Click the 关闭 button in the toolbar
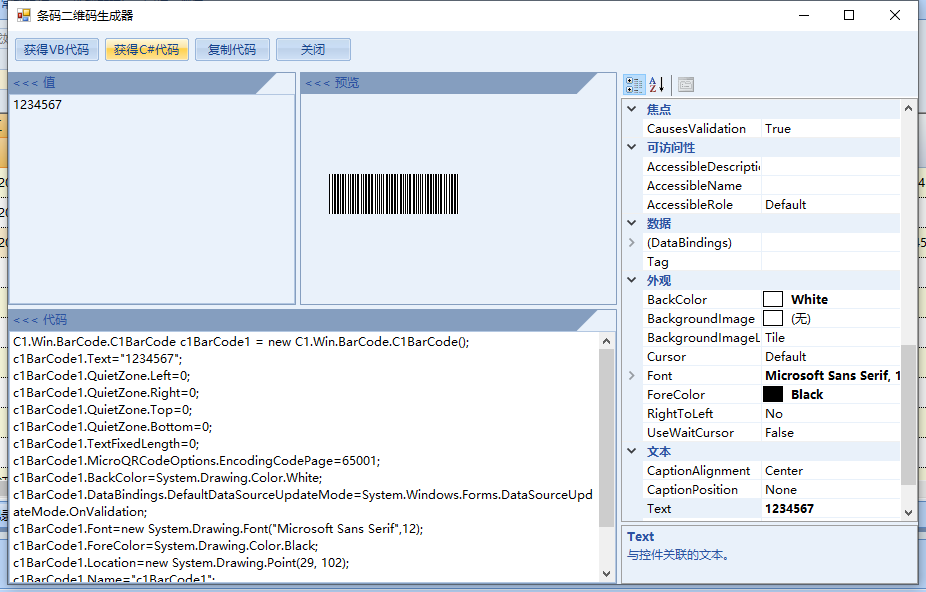Viewport: 926px width, 592px height. point(313,50)
